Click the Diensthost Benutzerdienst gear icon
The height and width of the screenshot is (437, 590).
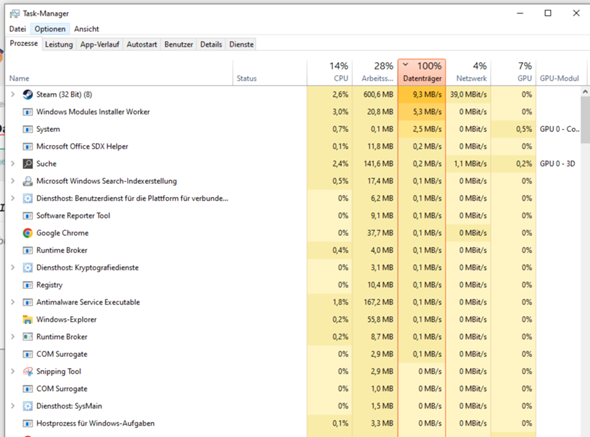(x=27, y=198)
